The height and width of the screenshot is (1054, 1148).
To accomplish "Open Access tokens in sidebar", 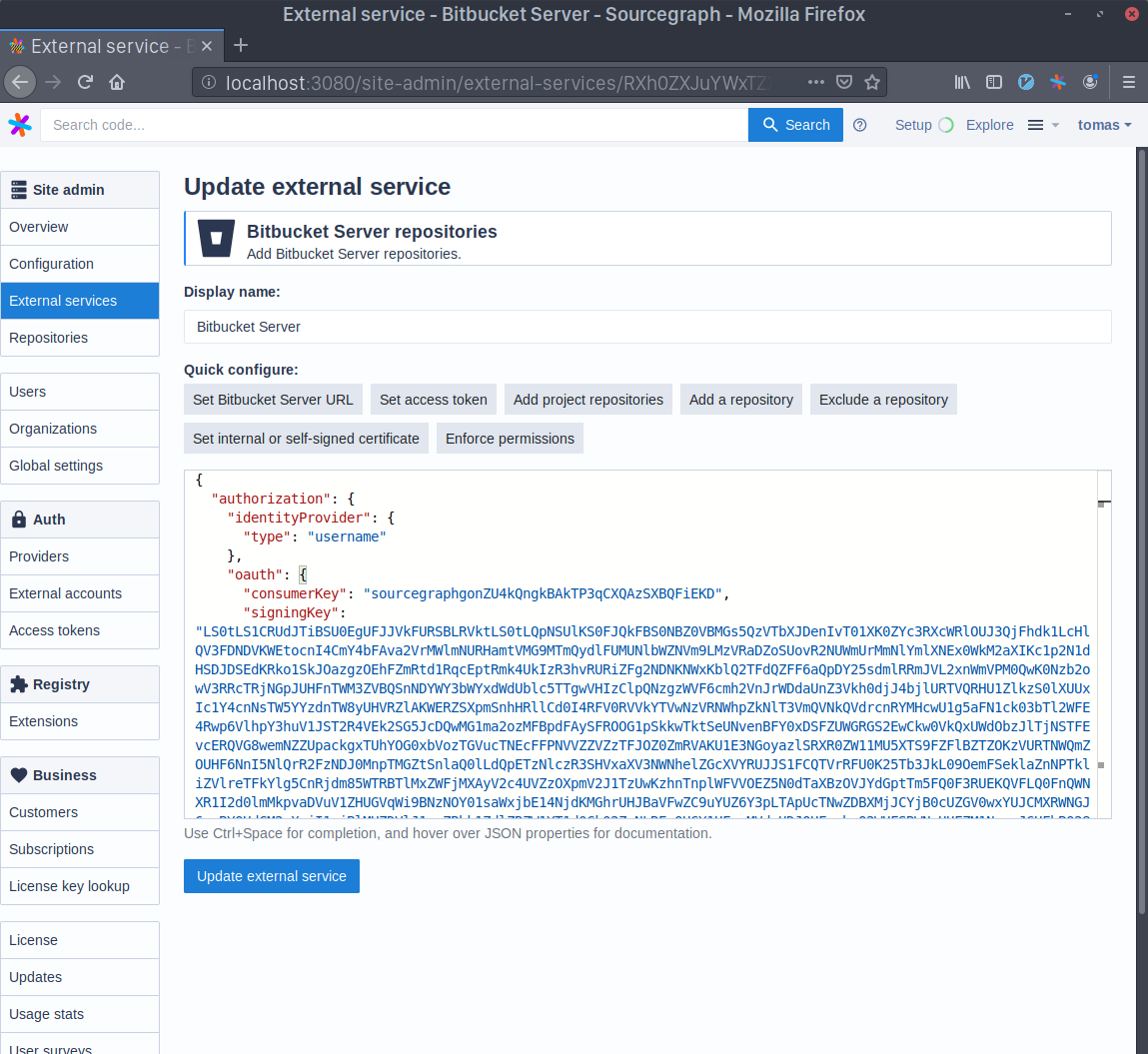I will click(80, 630).
